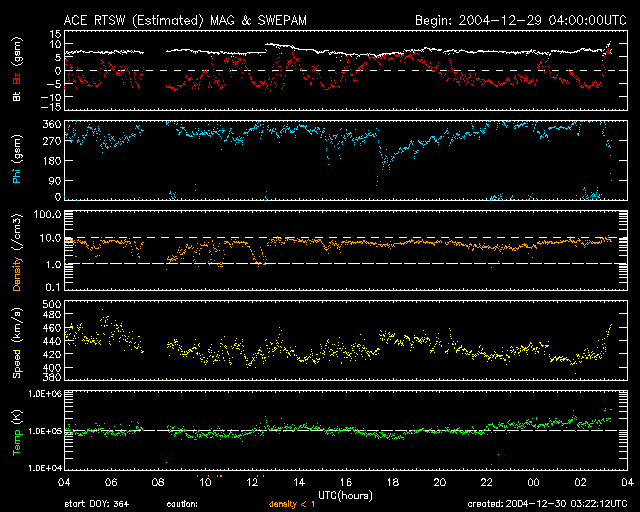Click the blue Phi (gsm) axis label
The width and height of the screenshot is (640, 512).
tap(16, 160)
